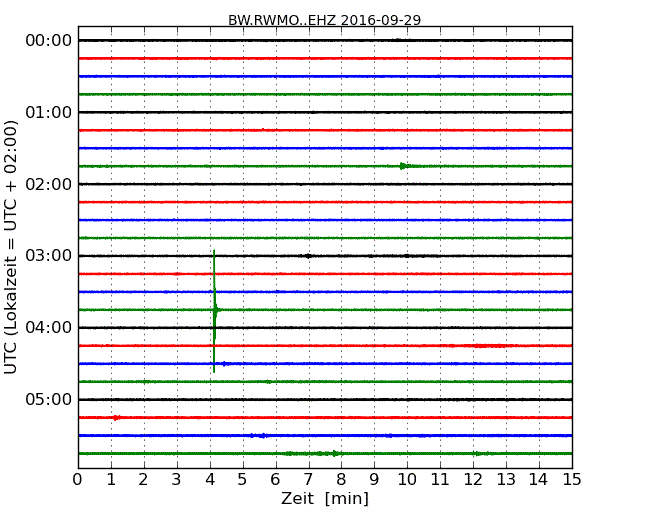Click the 05:00 time label
This screenshot has height=520, width=650.
(49, 399)
